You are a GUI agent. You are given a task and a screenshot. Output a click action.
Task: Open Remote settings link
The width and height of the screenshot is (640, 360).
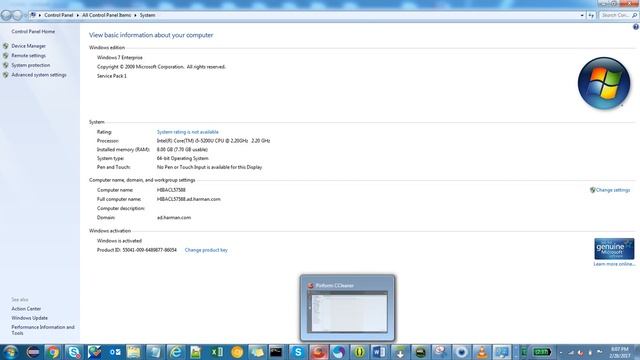pyautogui.click(x=28, y=56)
